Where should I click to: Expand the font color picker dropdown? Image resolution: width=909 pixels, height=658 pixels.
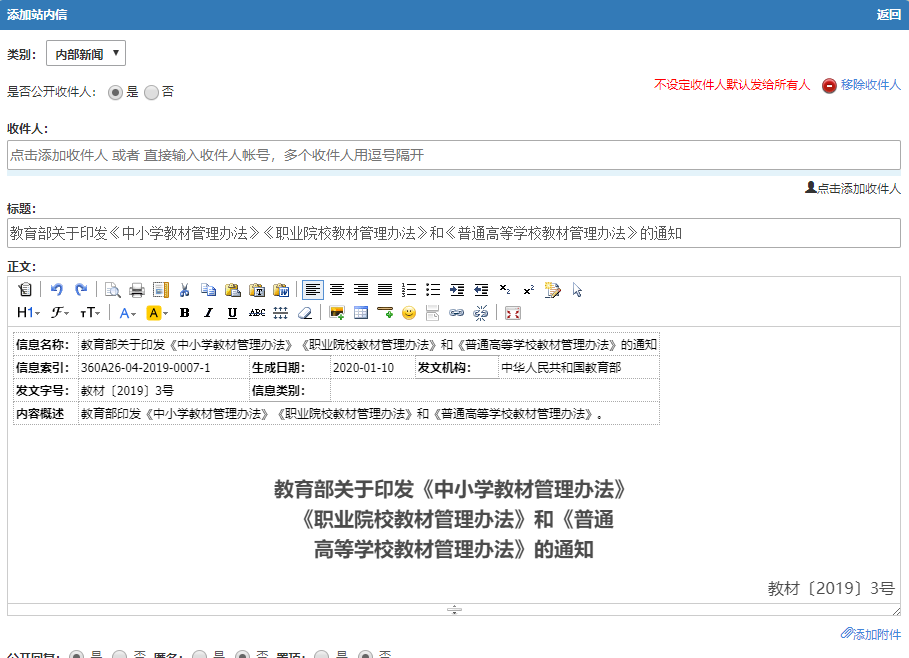click(134, 313)
